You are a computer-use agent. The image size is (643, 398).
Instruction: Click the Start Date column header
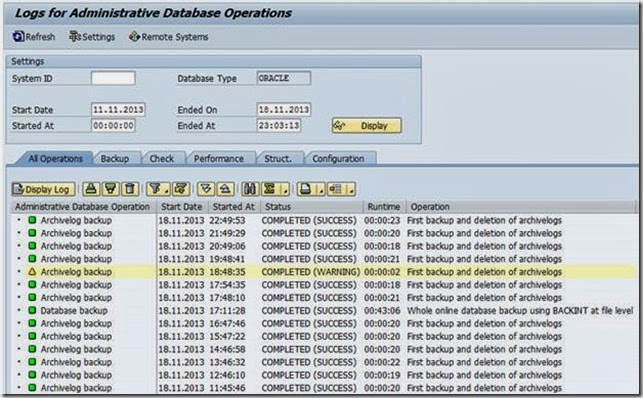(182, 207)
